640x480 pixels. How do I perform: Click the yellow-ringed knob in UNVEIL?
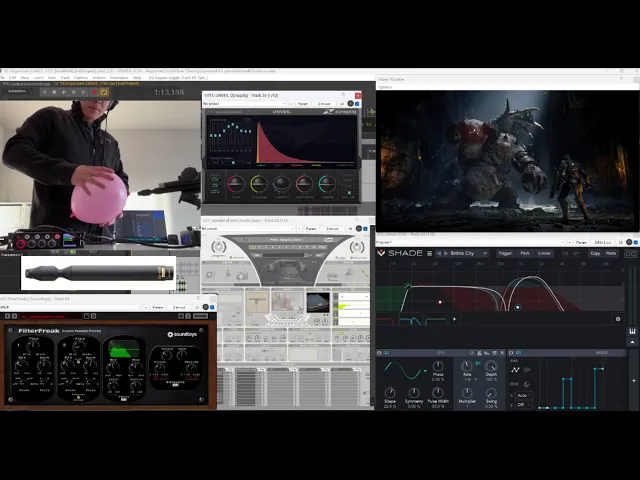click(259, 184)
